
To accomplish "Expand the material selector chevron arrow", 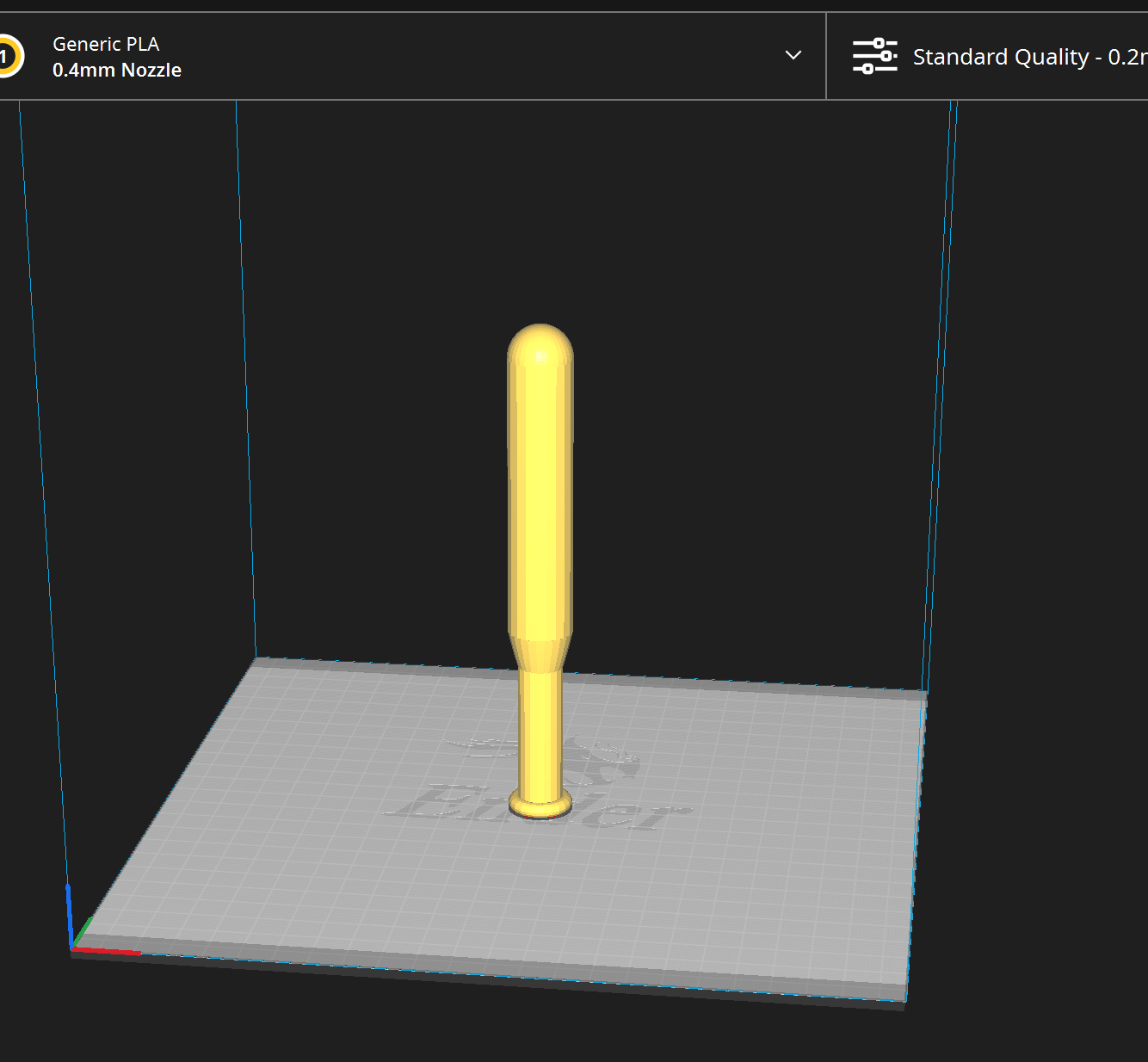I will pos(793,55).
